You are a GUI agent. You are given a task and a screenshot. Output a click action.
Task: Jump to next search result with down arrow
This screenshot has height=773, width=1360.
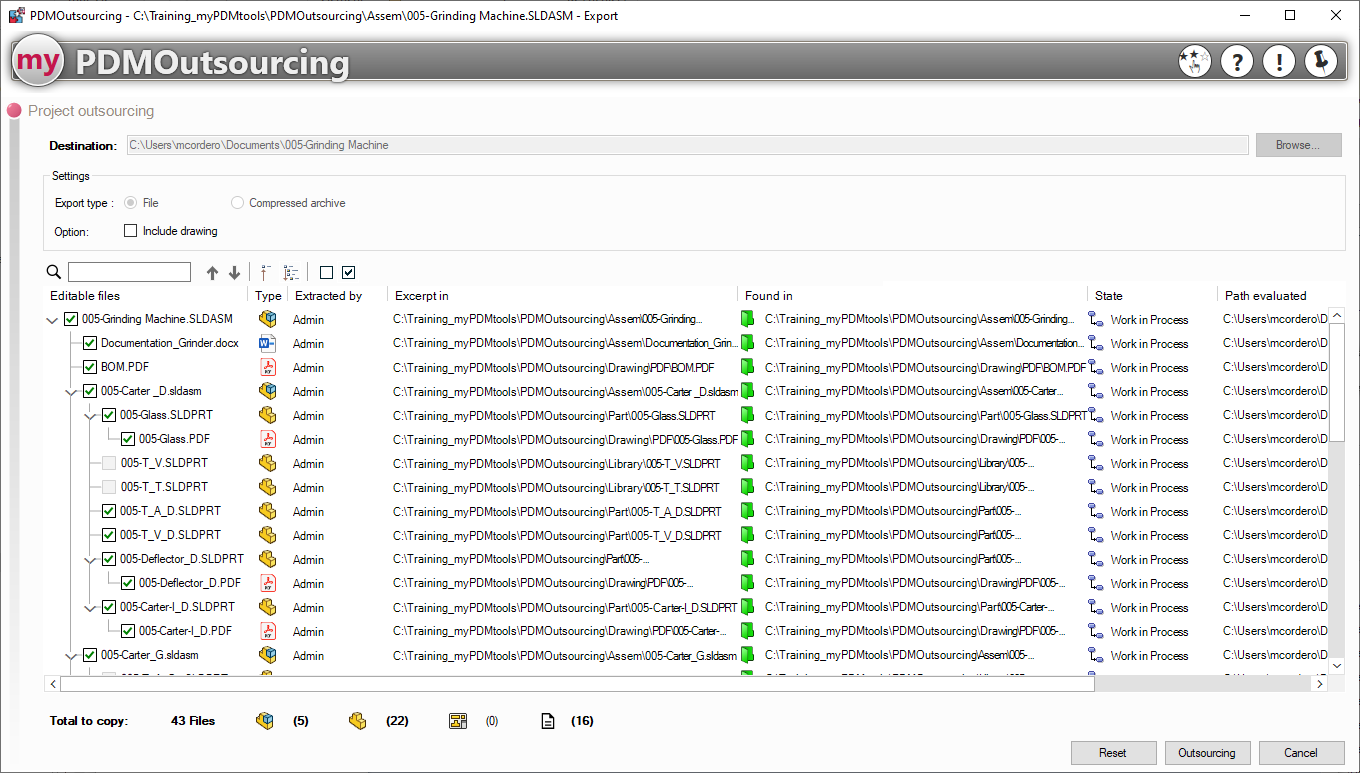point(234,273)
